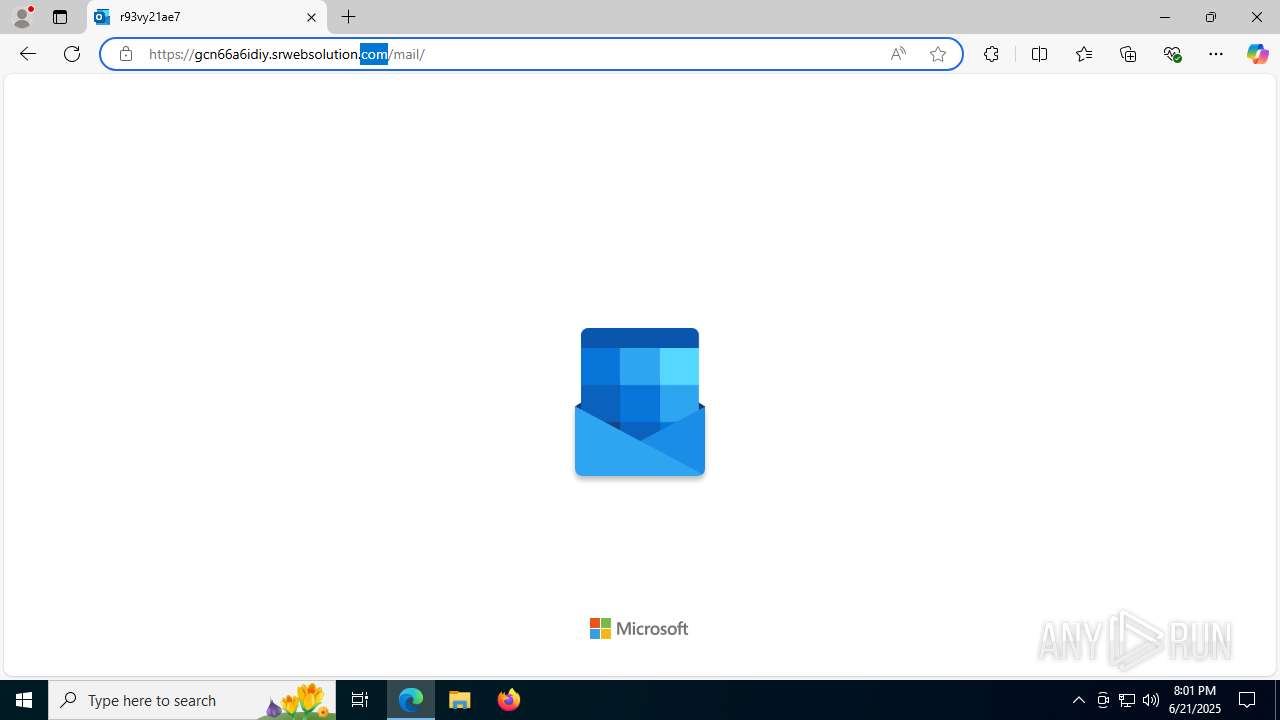
Task: Show hidden system tray icons
Action: click(1078, 700)
